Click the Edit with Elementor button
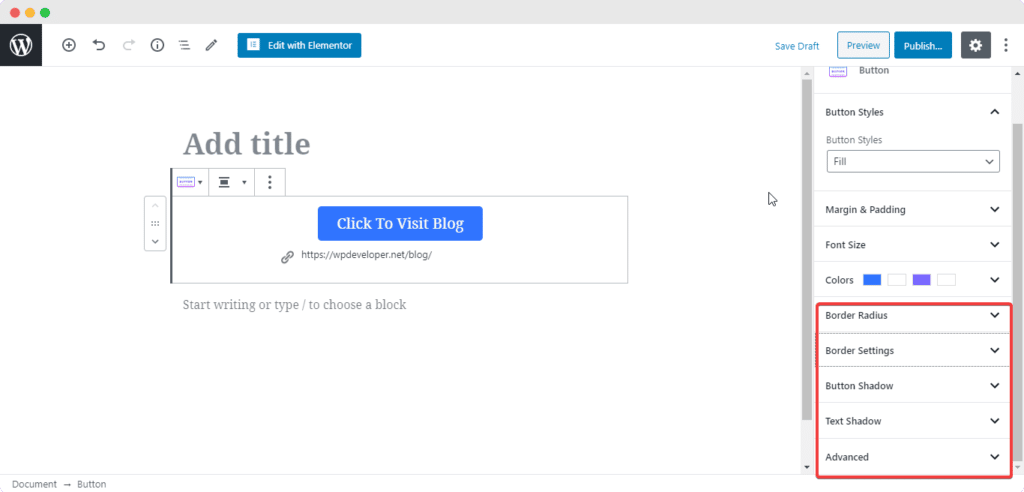 click(299, 45)
